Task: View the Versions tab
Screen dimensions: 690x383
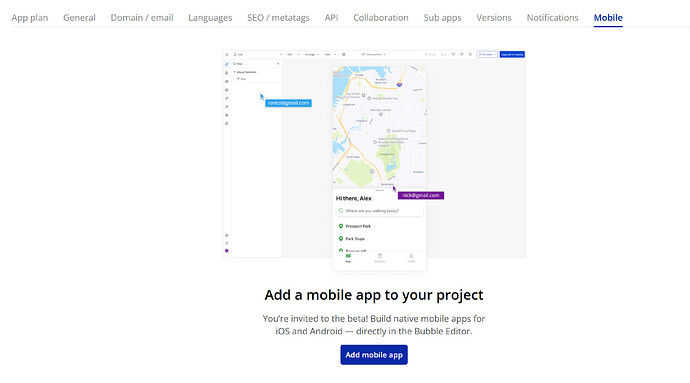Action: pos(494,18)
